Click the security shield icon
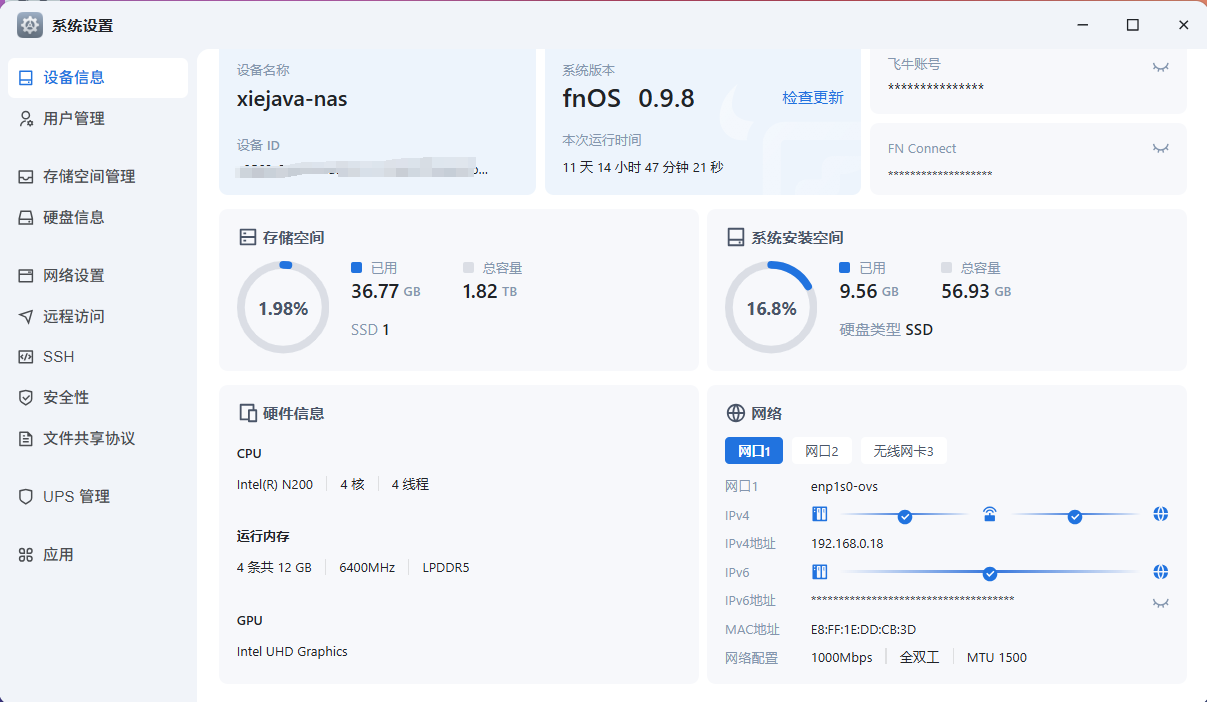1207x702 pixels. pos(26,398)
